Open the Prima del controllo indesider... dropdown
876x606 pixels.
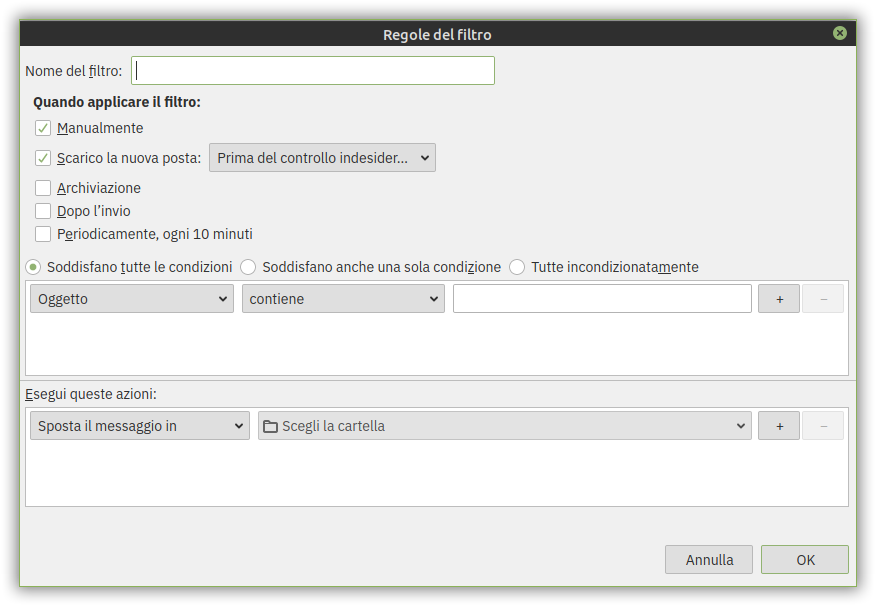point(322,158)
